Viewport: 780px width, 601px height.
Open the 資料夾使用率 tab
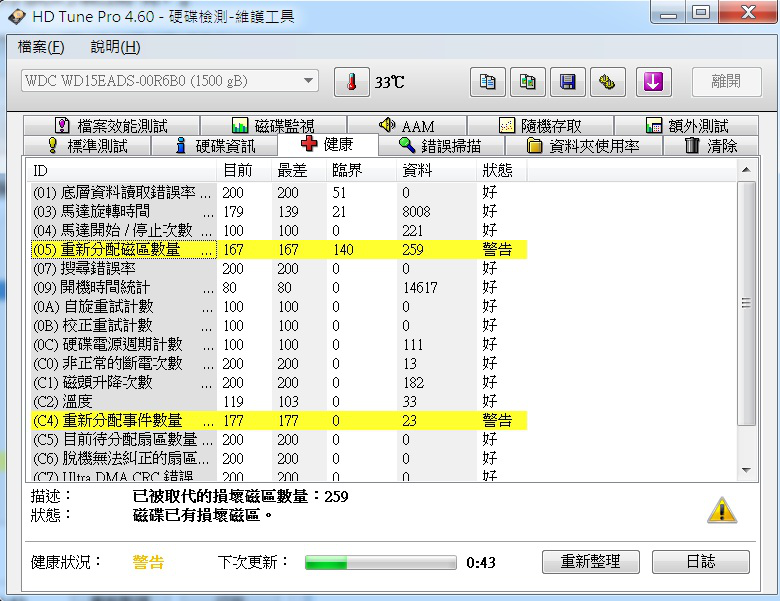pos(584,146)
